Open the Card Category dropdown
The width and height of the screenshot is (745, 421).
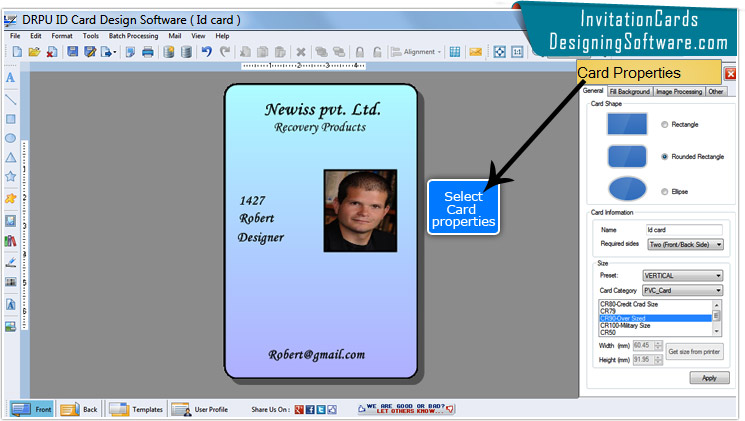pyautogui.click(x=682, y=290)
